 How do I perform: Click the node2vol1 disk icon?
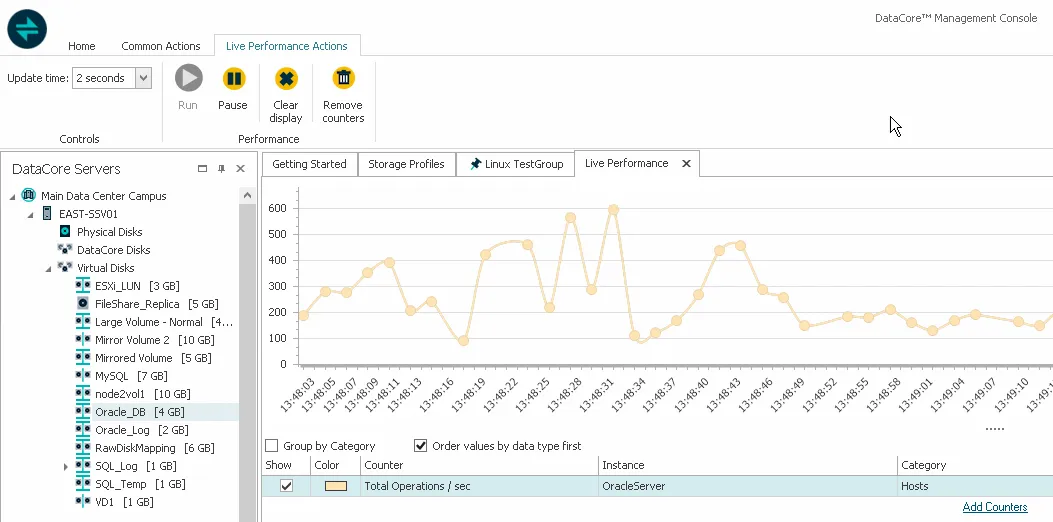click(83, 394)
